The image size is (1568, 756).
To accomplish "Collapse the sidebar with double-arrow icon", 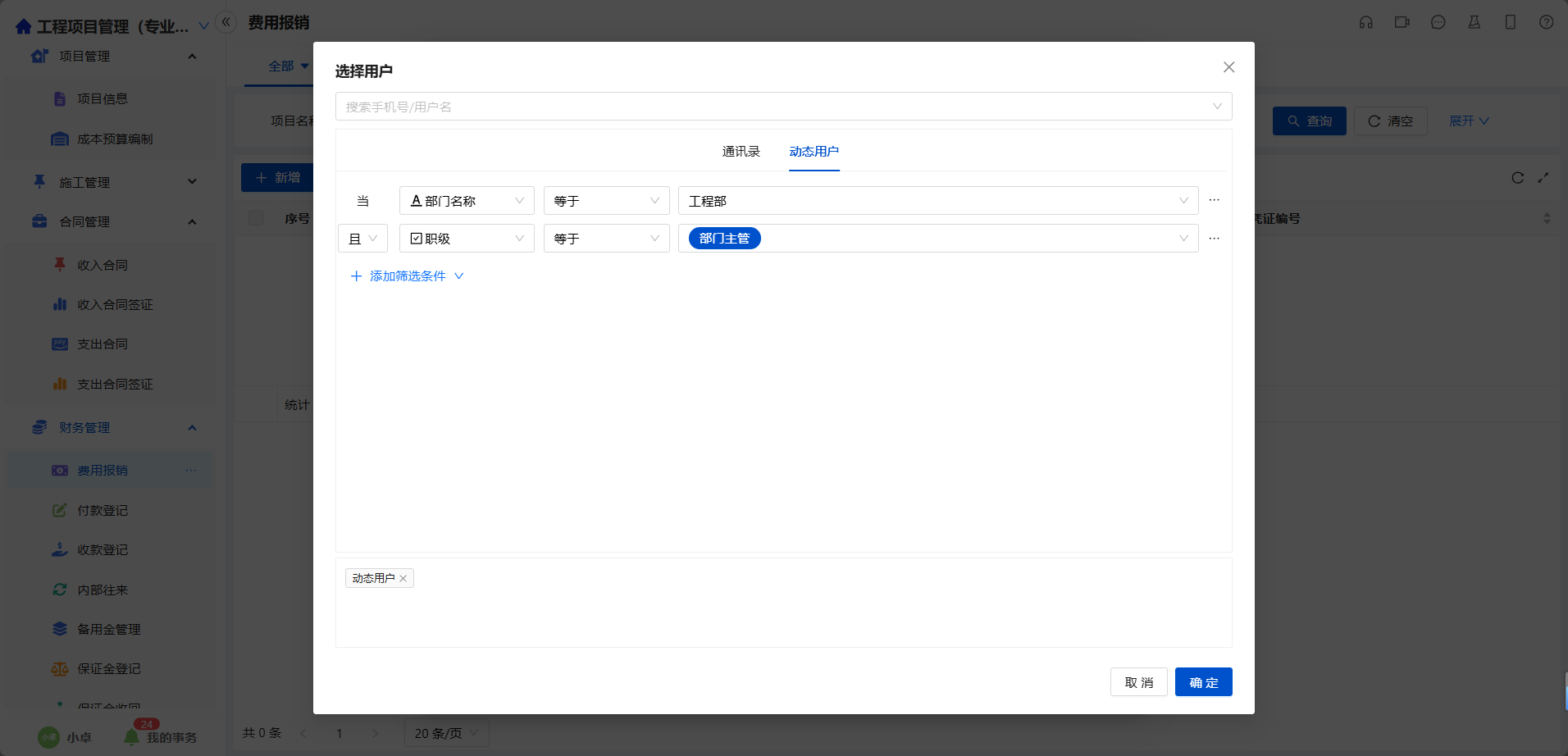I will click(226, 22).
